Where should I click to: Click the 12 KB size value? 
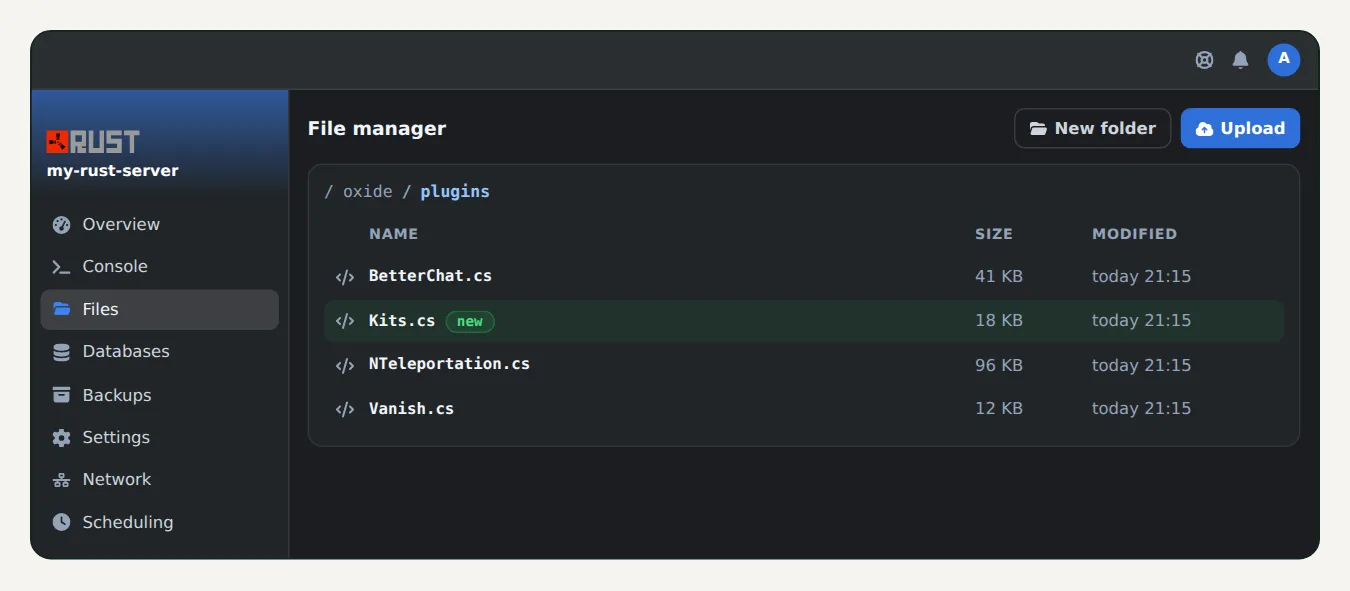pos(999,408)
